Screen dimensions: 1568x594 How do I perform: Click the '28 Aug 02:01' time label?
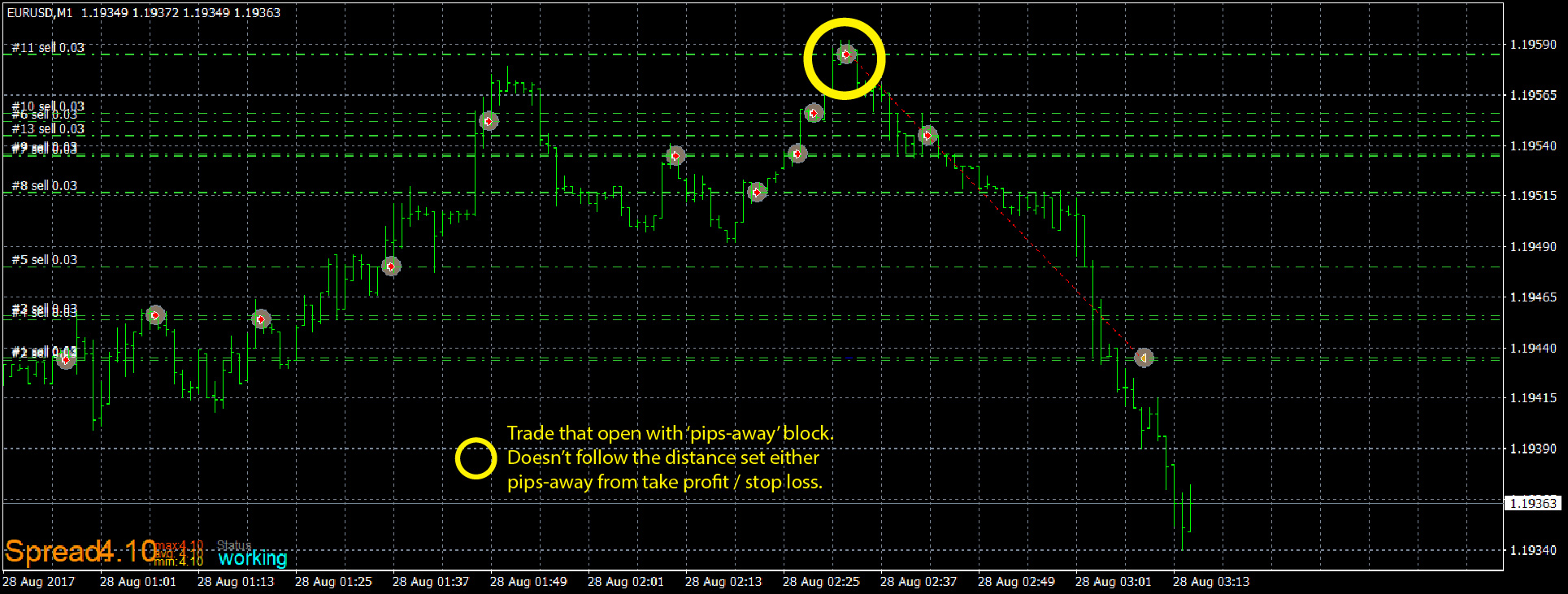tap(626, 581)
